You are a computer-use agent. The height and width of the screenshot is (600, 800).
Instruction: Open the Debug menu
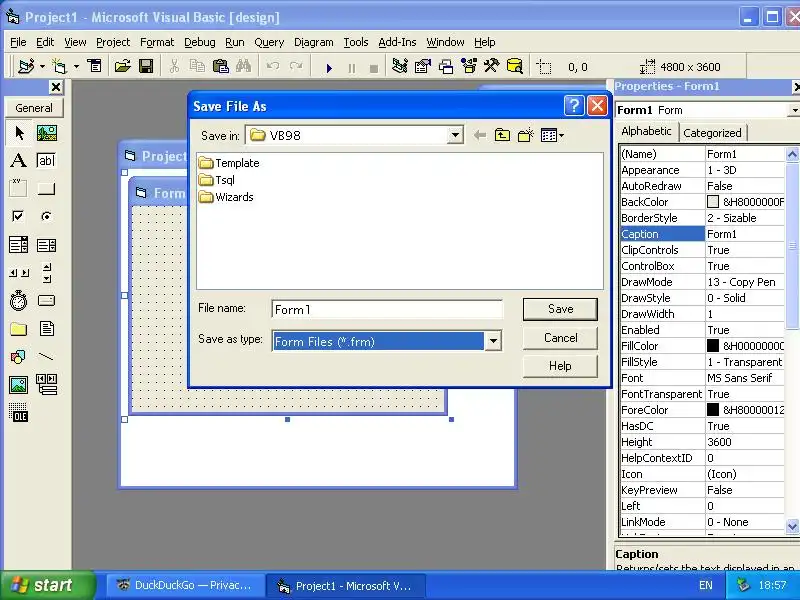(x=199, y=42)
